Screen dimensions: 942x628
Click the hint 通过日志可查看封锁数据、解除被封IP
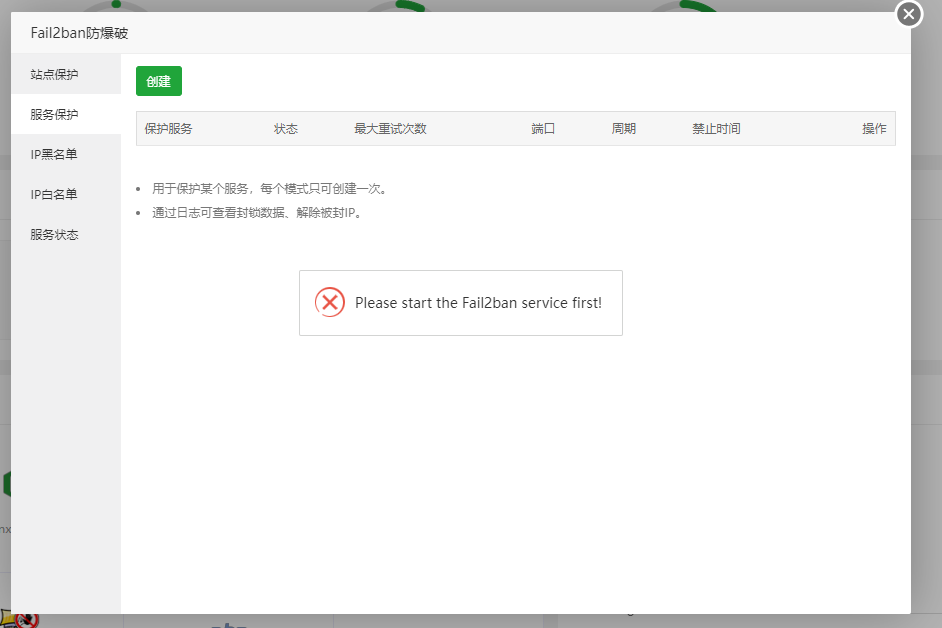point(257,213)
